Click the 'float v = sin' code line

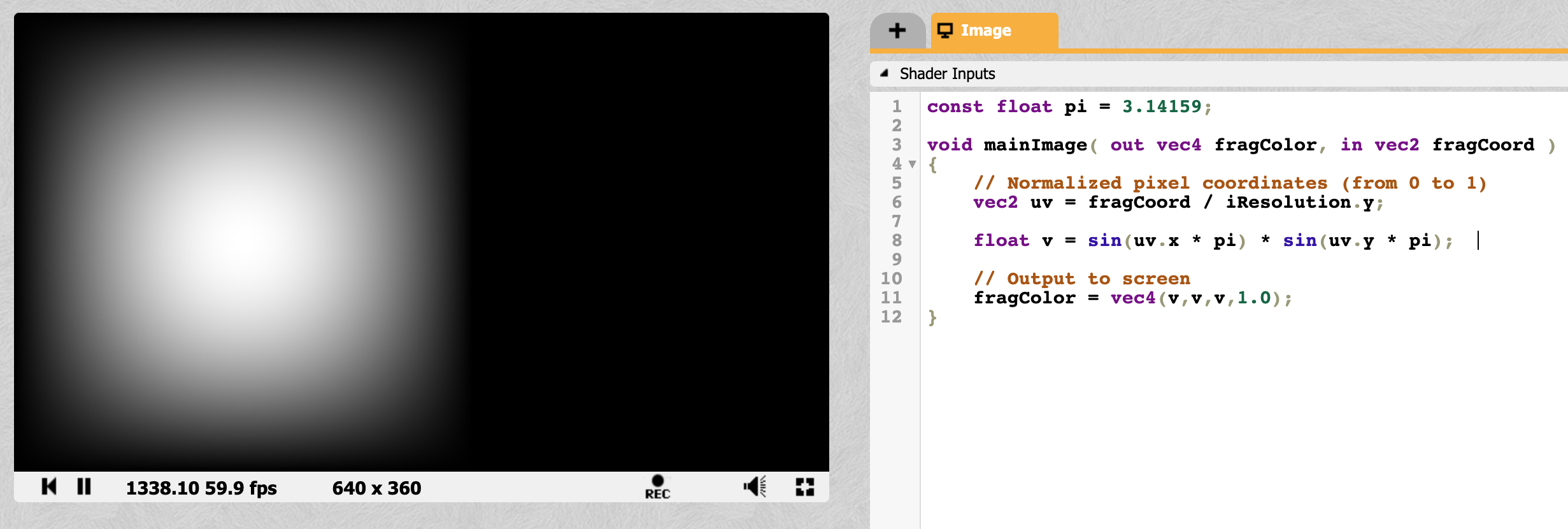[1213, 240]
